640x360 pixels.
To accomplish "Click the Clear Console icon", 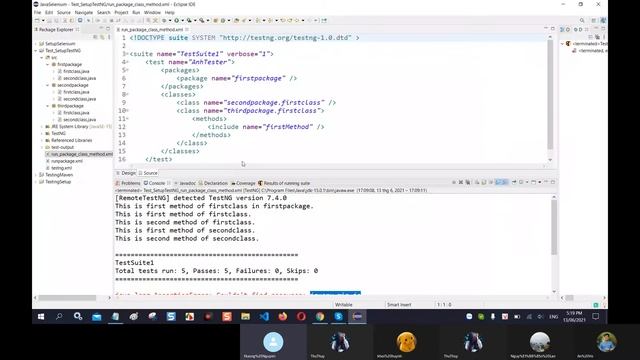I will click(x=477, y=182).
